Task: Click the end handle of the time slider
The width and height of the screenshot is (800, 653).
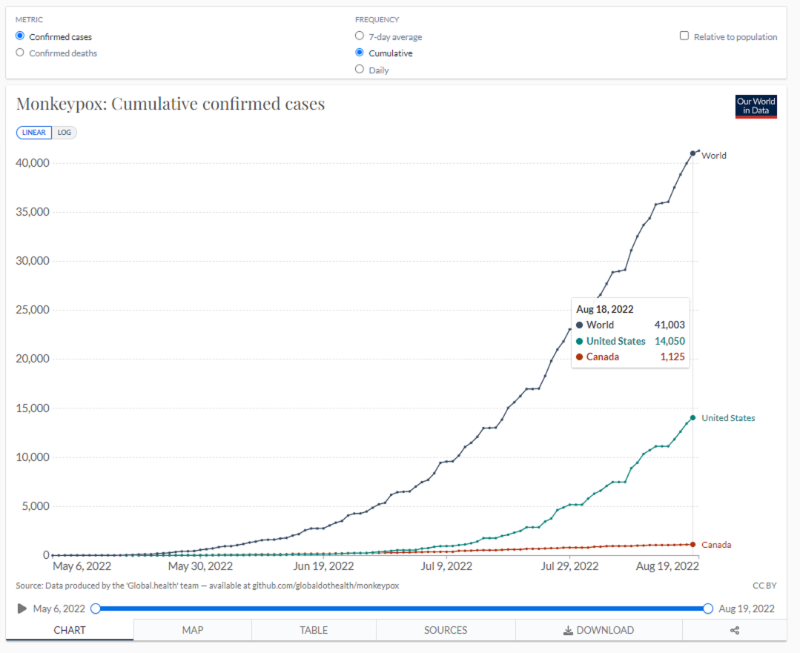Action: point(708,609)
